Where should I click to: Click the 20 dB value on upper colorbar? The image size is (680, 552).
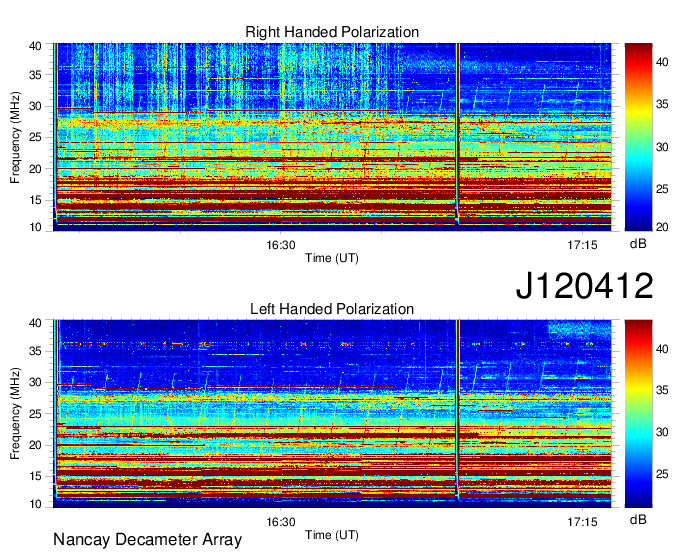[x=662, y=227]
